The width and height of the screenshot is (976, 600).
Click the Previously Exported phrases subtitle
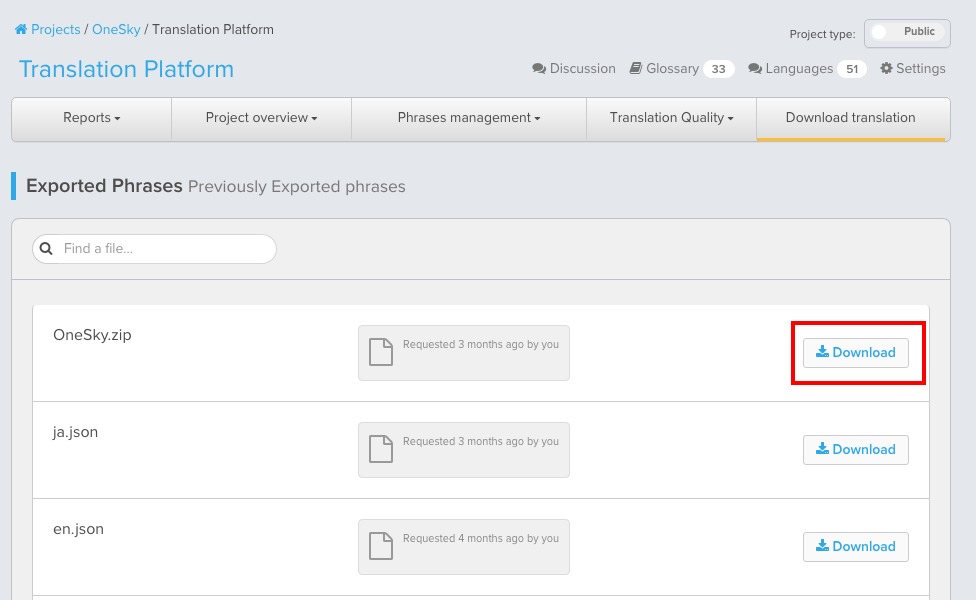click(297, 187)
